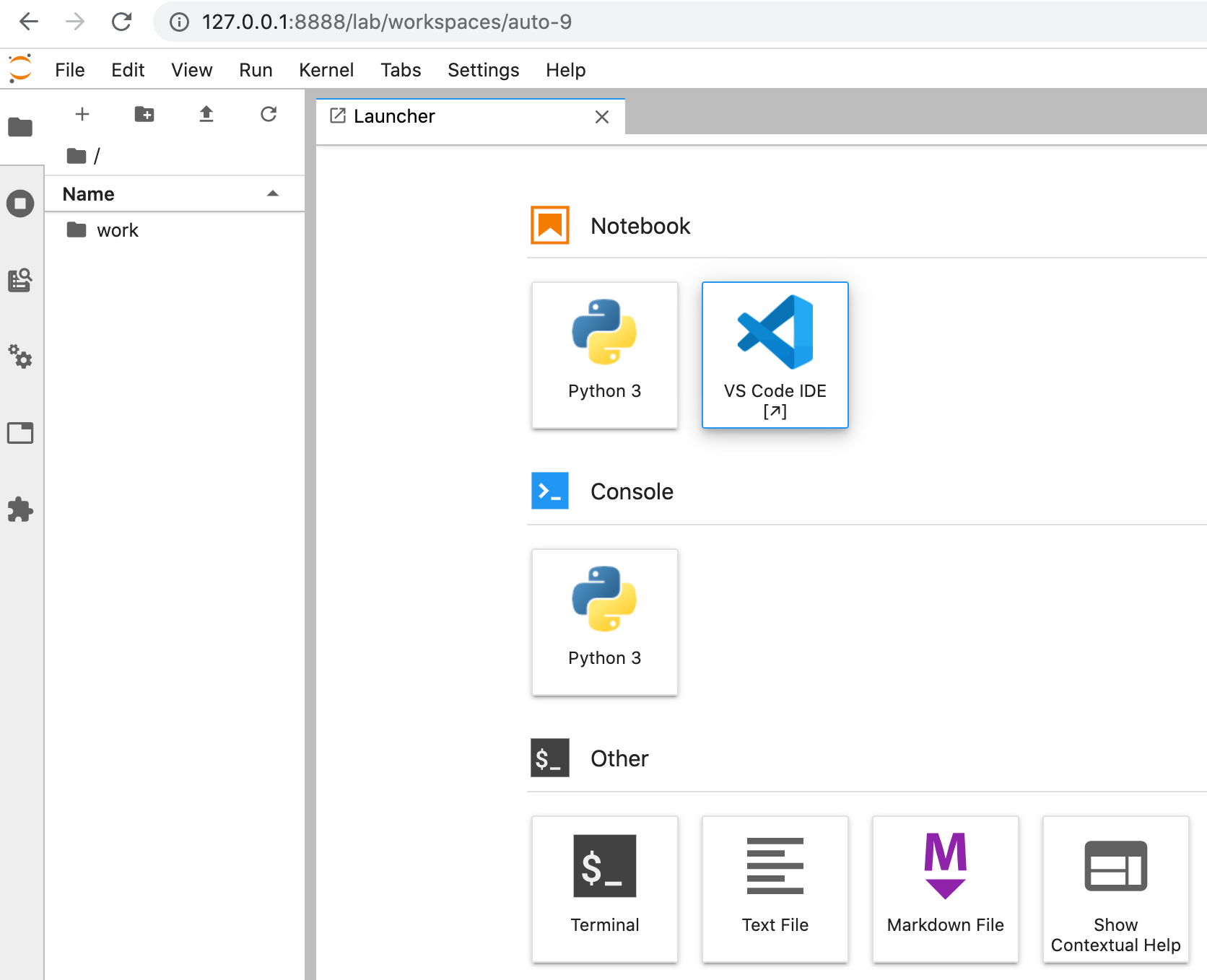This screenshot has width=1207, height=980.
Task: Click the site info icon in address bar
Action: 179,22
